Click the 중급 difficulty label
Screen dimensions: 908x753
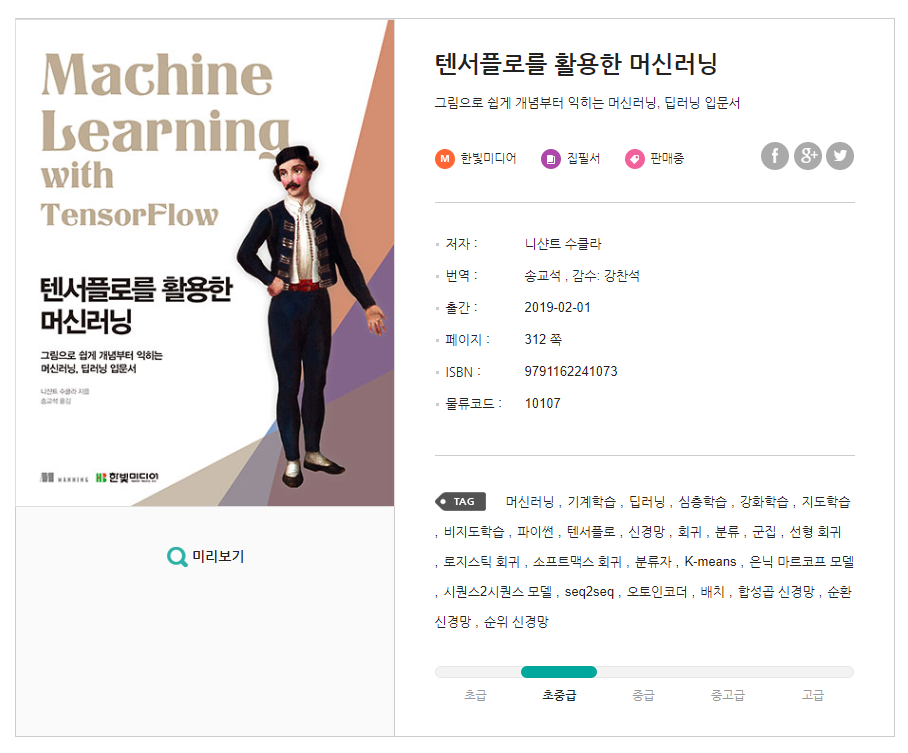tap(643, 695)
